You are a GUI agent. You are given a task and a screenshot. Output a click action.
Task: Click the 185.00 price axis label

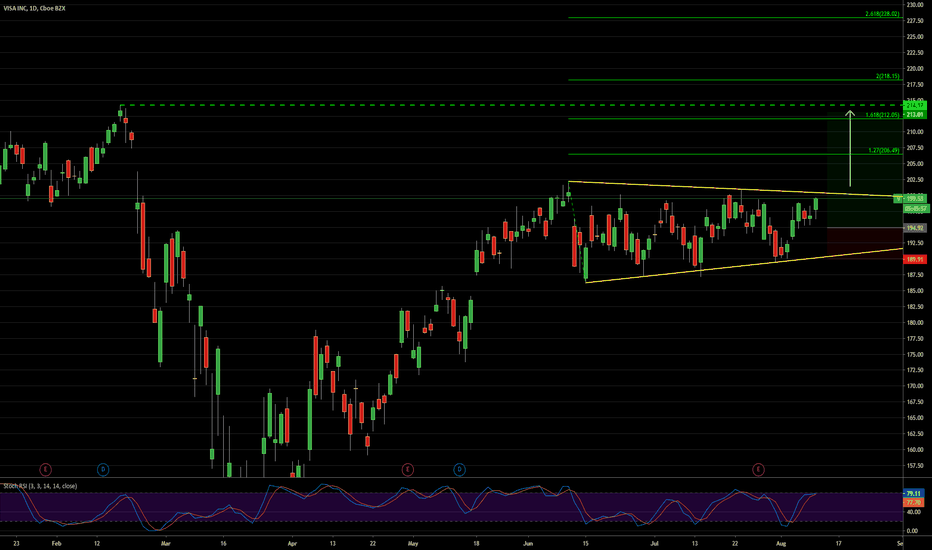coord(914,291)
